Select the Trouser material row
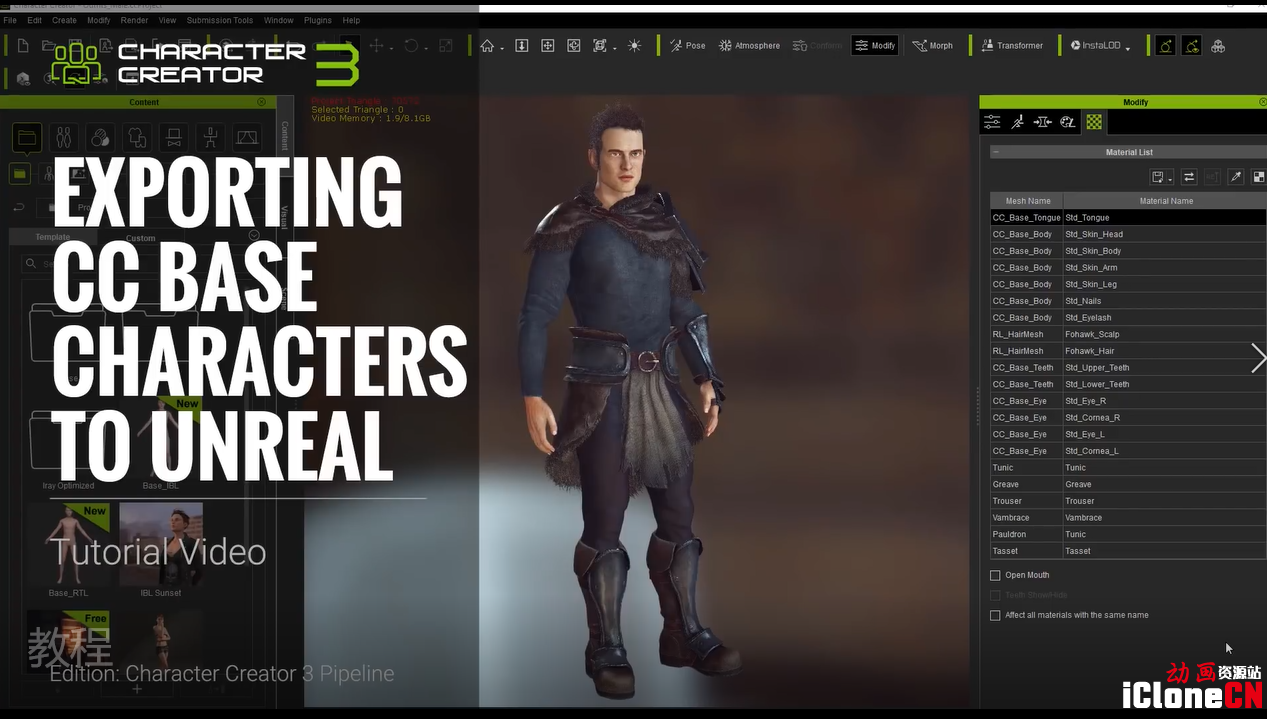This screenshot has height=719, width=1267. (1128, 501)
